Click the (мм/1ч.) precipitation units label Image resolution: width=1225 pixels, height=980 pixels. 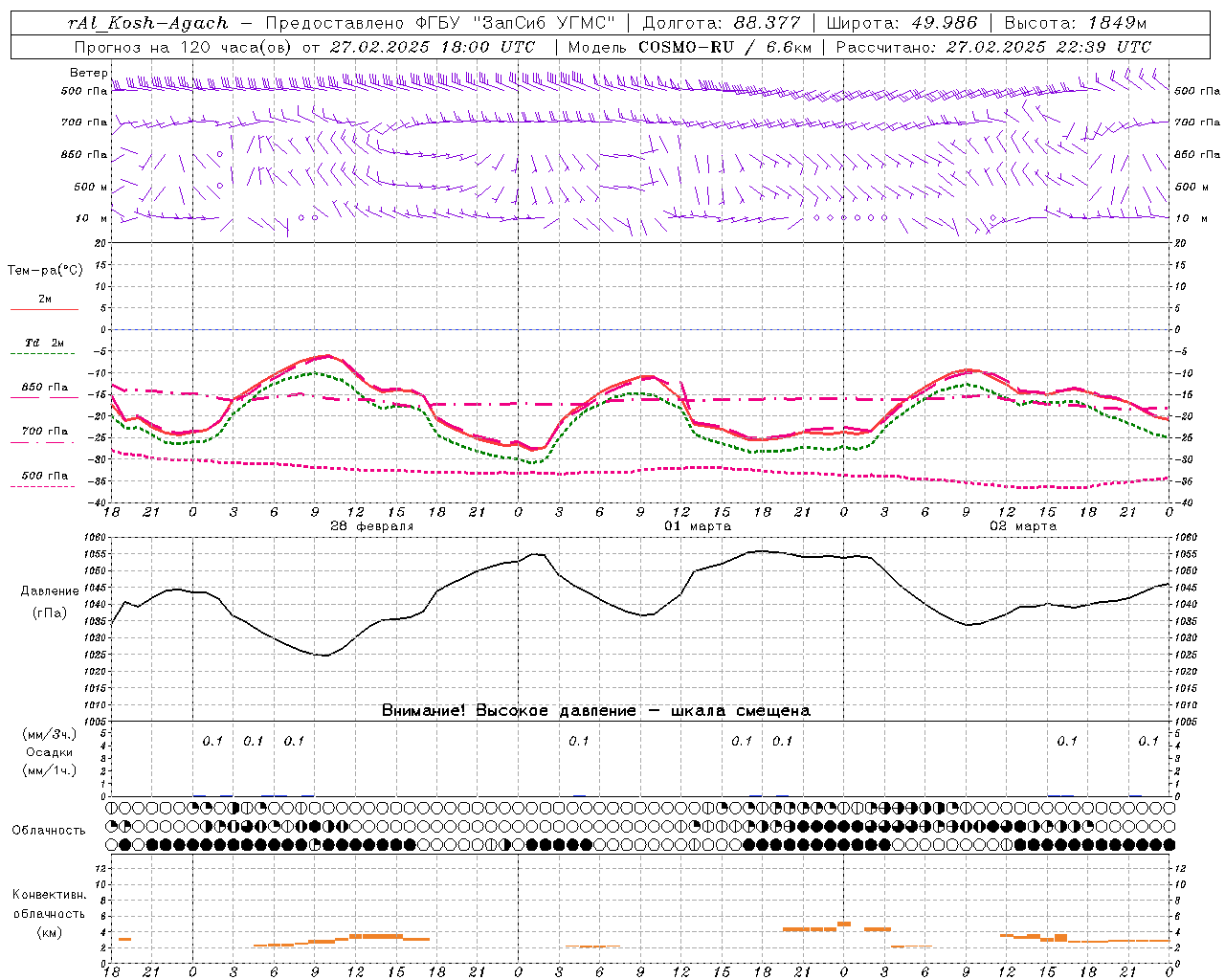[49, 770]
